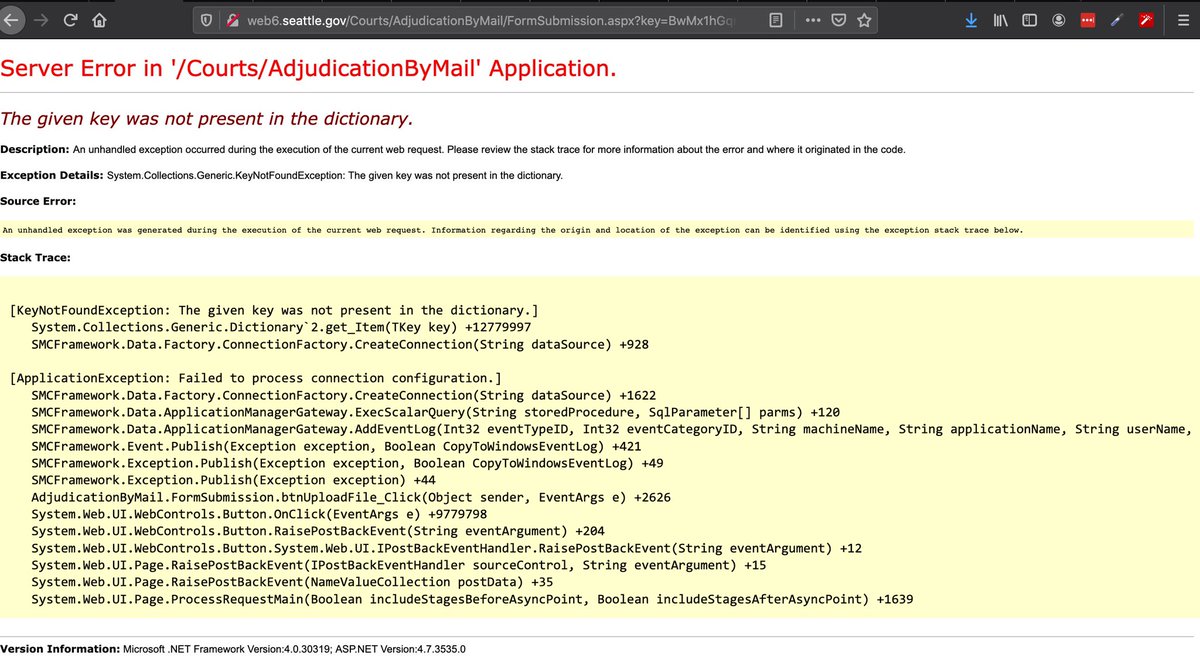Screen dimensions: 1200x668
Task: Open the downloads panel
Action: [x=972, y=20]
